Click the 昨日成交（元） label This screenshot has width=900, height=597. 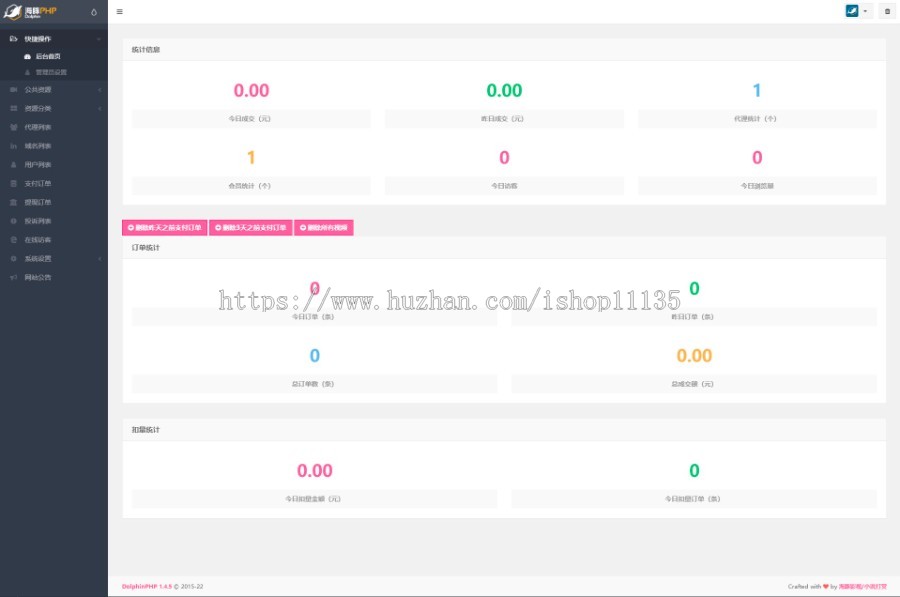pyautogui.click(x=502, y=119)
